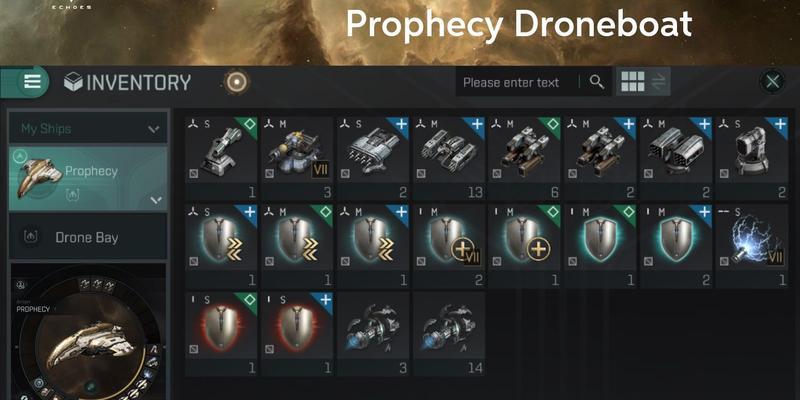Select the missile launcher pods item
This screenshot has width=800, height=400.
tap(677, 158)
